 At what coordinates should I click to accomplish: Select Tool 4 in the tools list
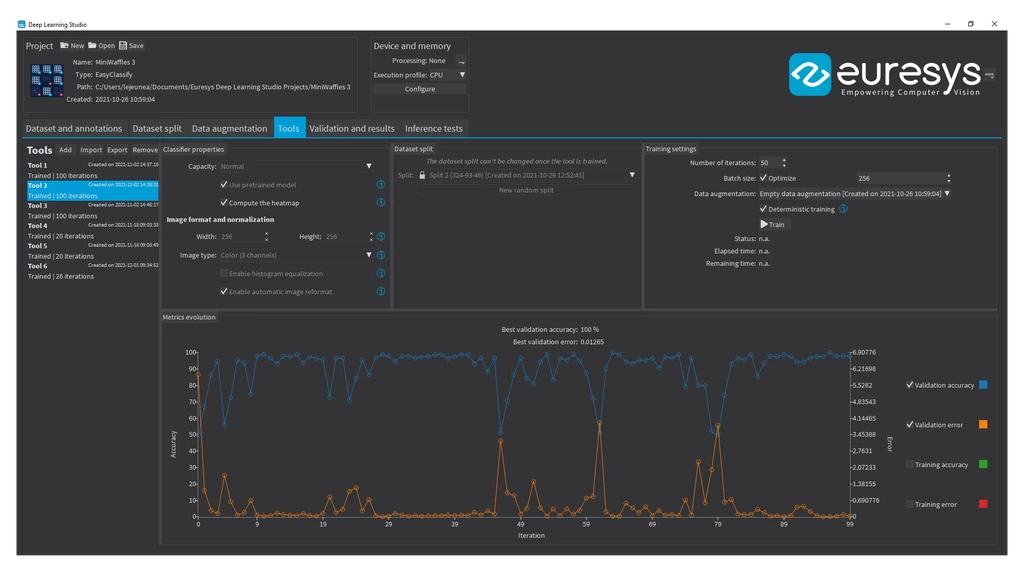[38, 226]
